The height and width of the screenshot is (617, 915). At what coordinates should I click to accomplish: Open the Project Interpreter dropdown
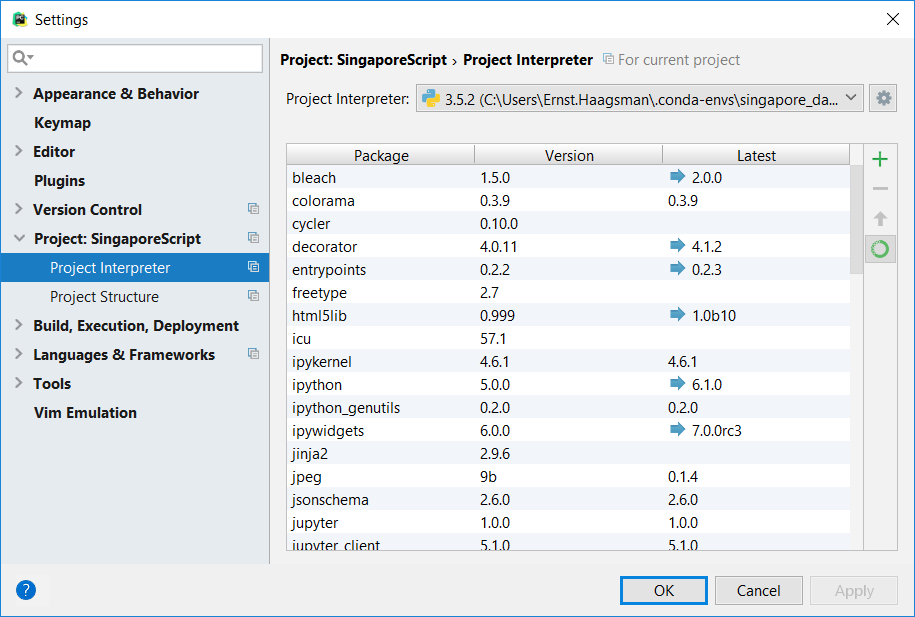click(639, 98)
